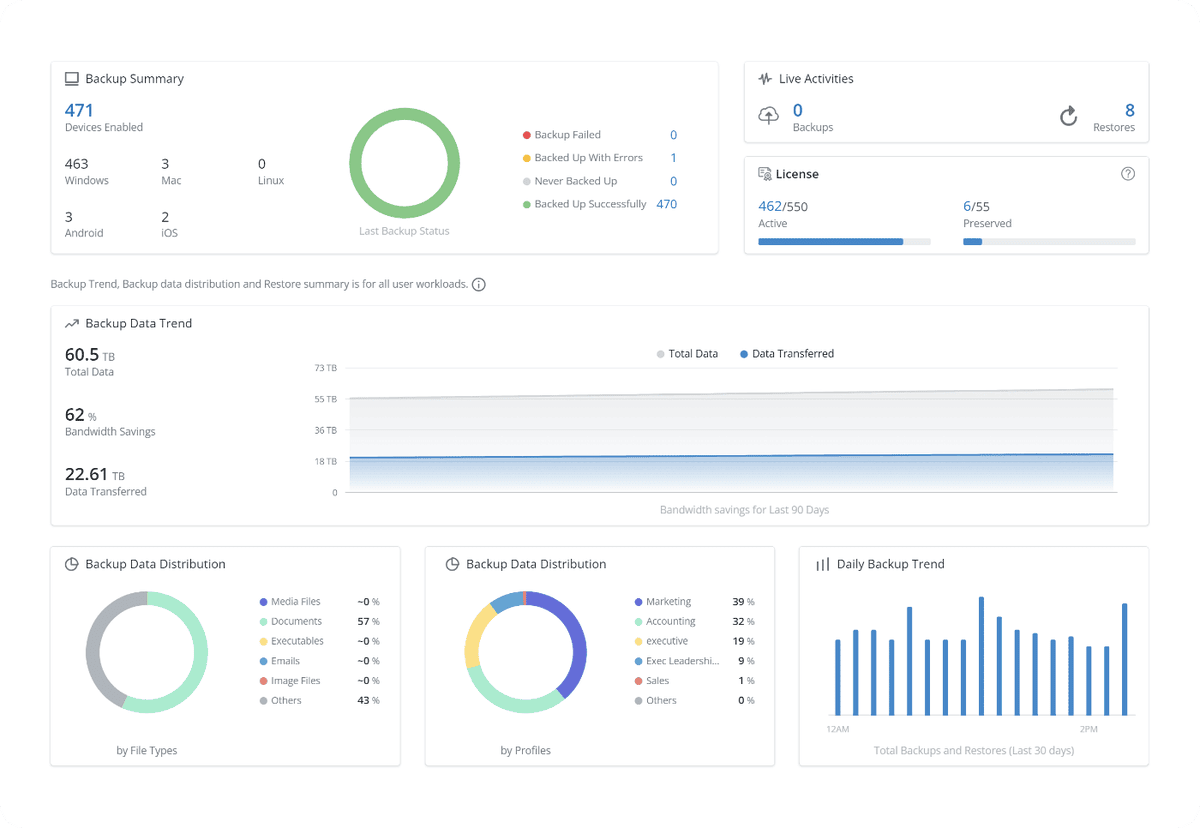Click the License badge icon
1200x828 pixels.
(x=765, y=173)
